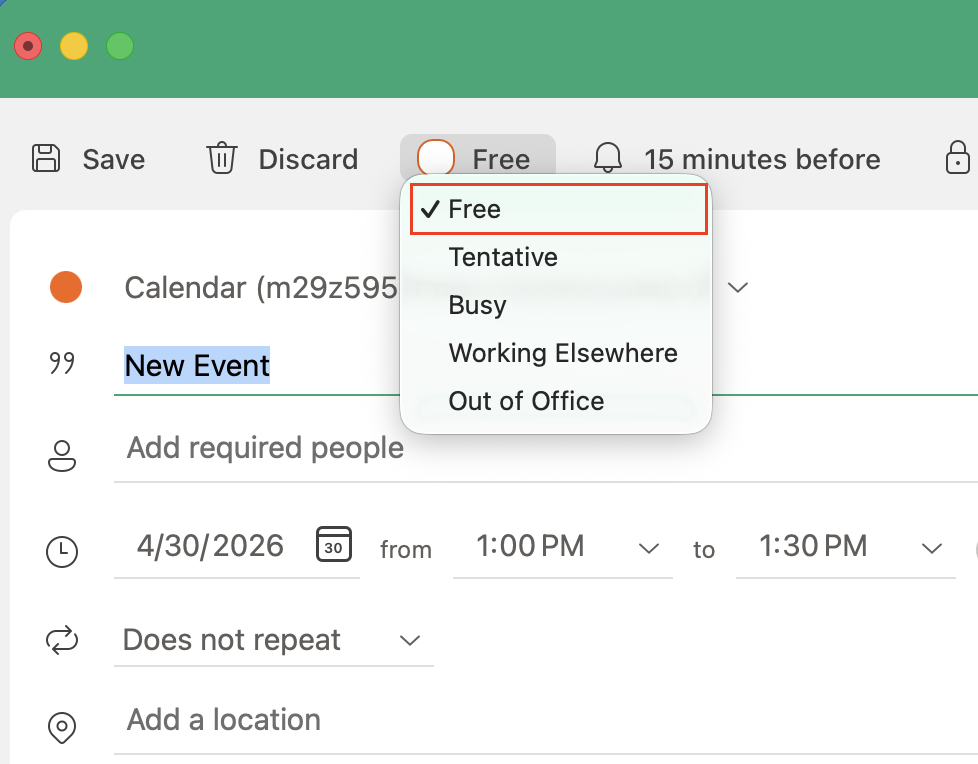978x764 pixels.
Task: Click the Add a location field
Action: tap(546, 720)
